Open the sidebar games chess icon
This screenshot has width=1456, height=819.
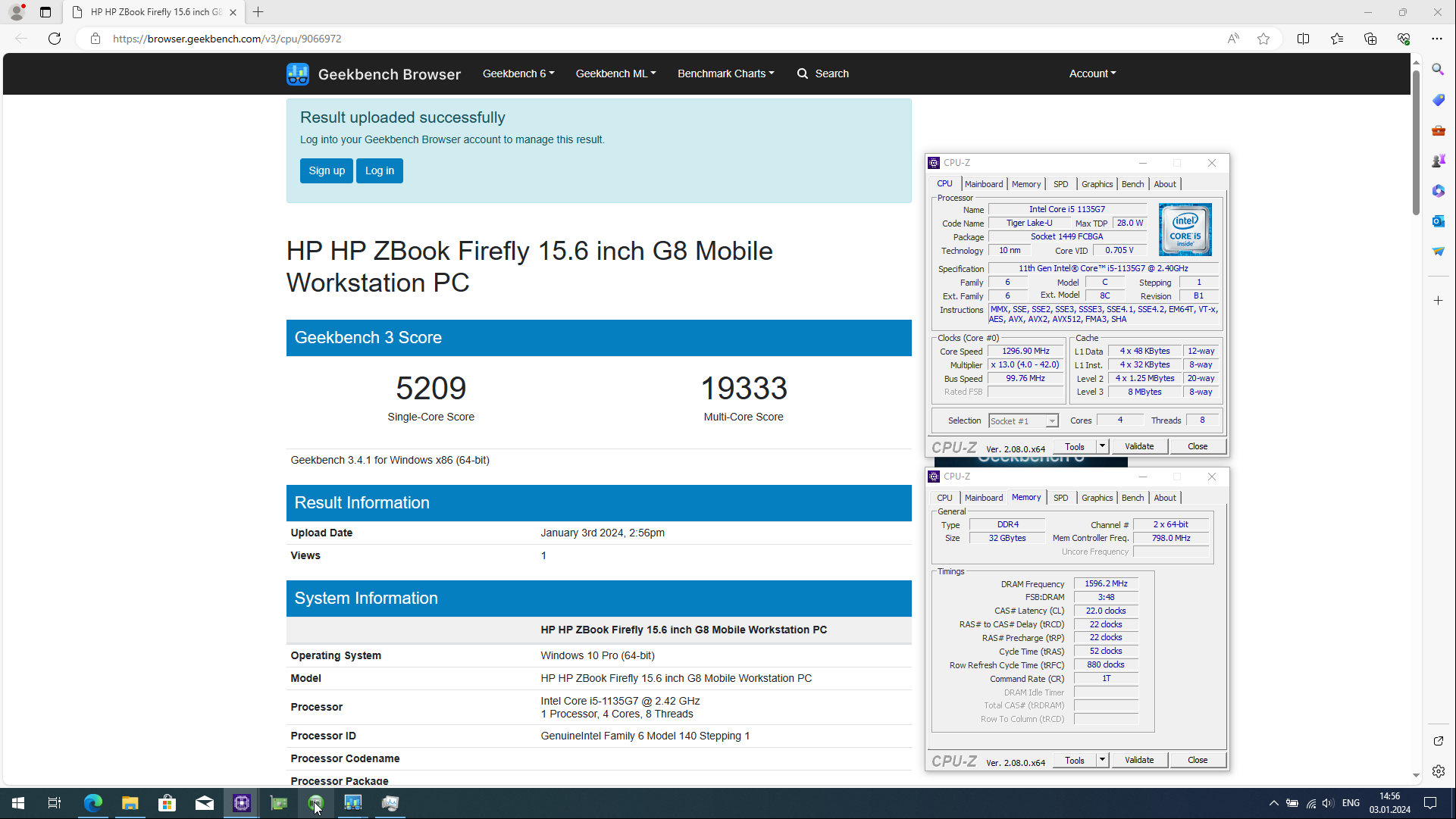click(x=1439, y=161)
